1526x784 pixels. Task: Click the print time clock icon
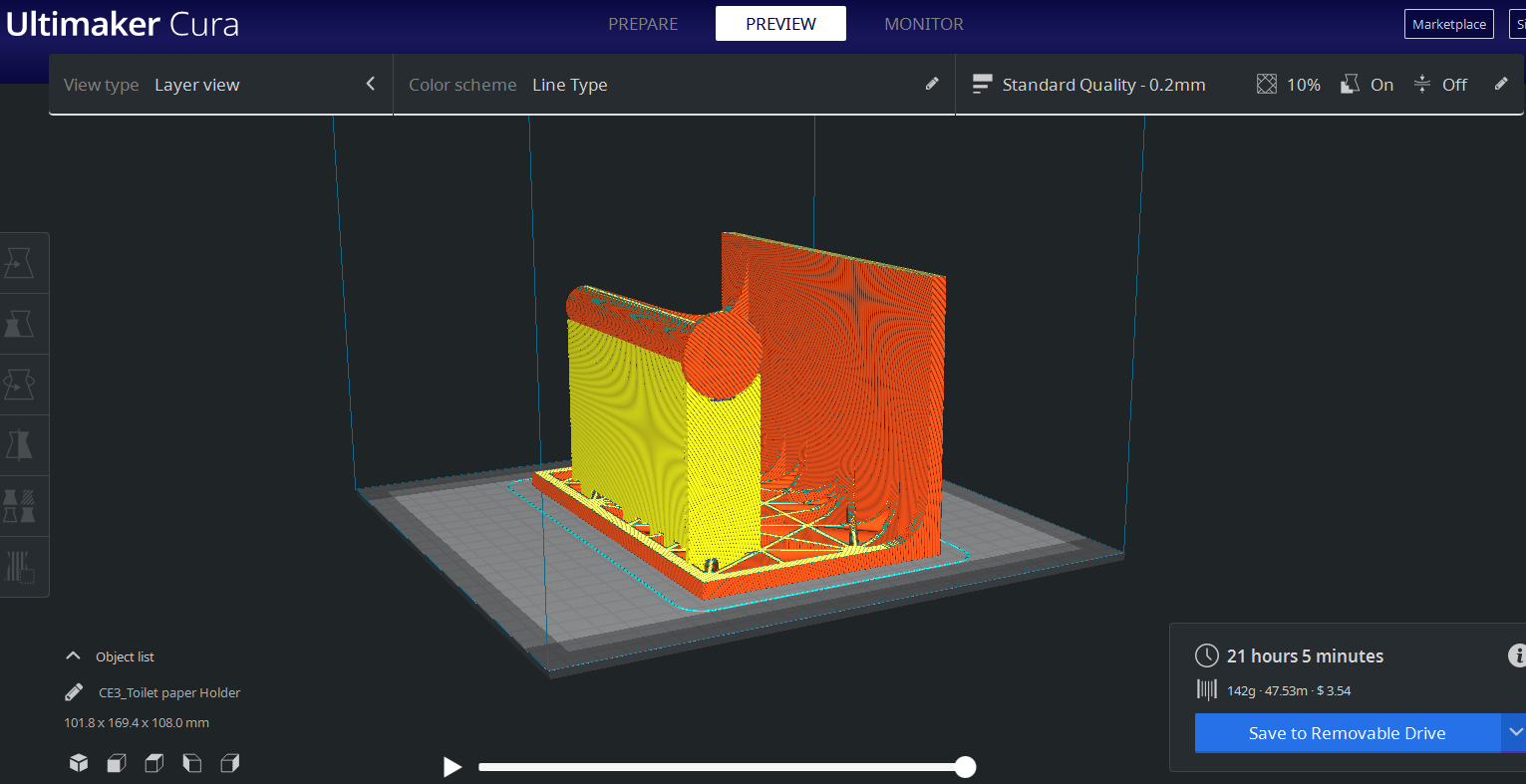pyautogui.click(x=1207, y=655)
